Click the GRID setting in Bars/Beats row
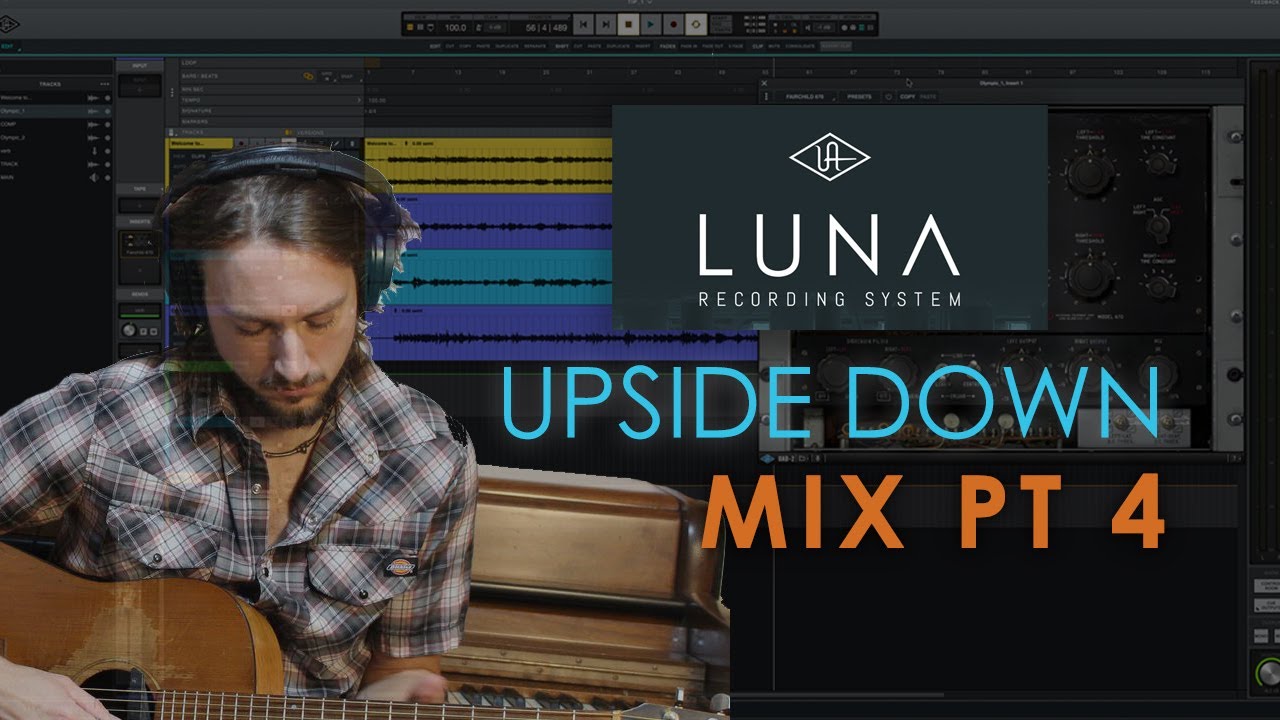The height and width of the screenshot is (720, 1280). 326,76
